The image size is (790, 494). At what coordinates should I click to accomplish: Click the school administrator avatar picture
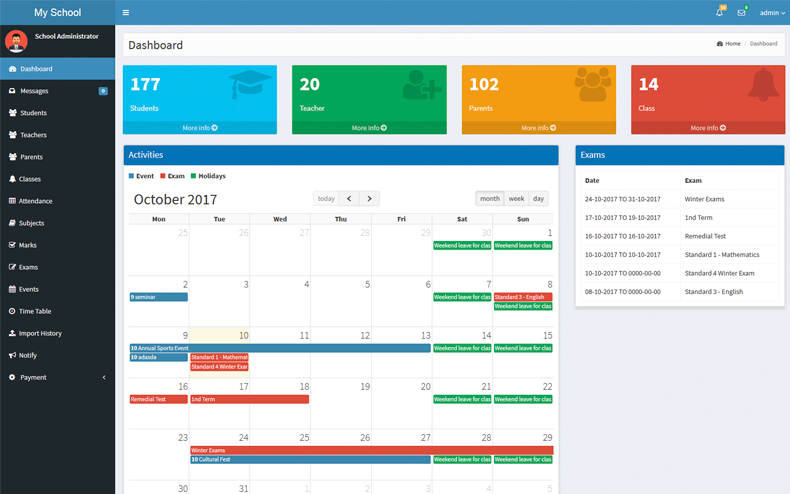coord(16,41)
